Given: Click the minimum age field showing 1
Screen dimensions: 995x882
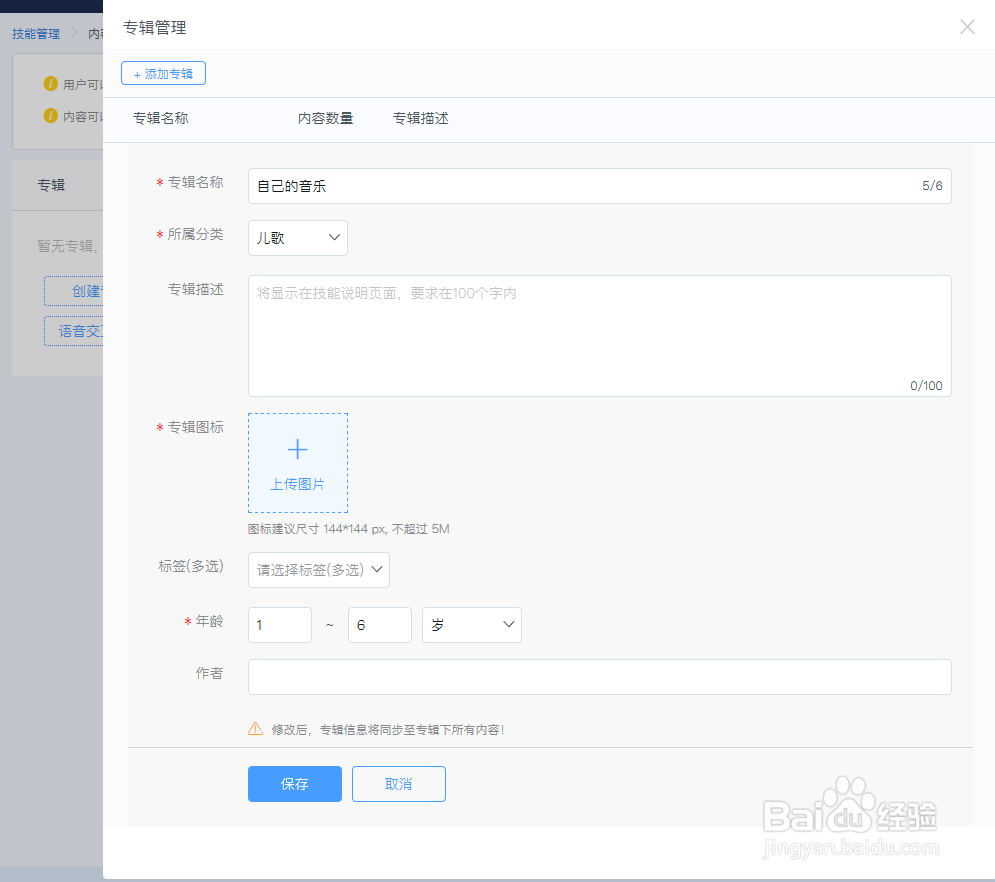Looking at the screenshot, I should coord(279,624).
